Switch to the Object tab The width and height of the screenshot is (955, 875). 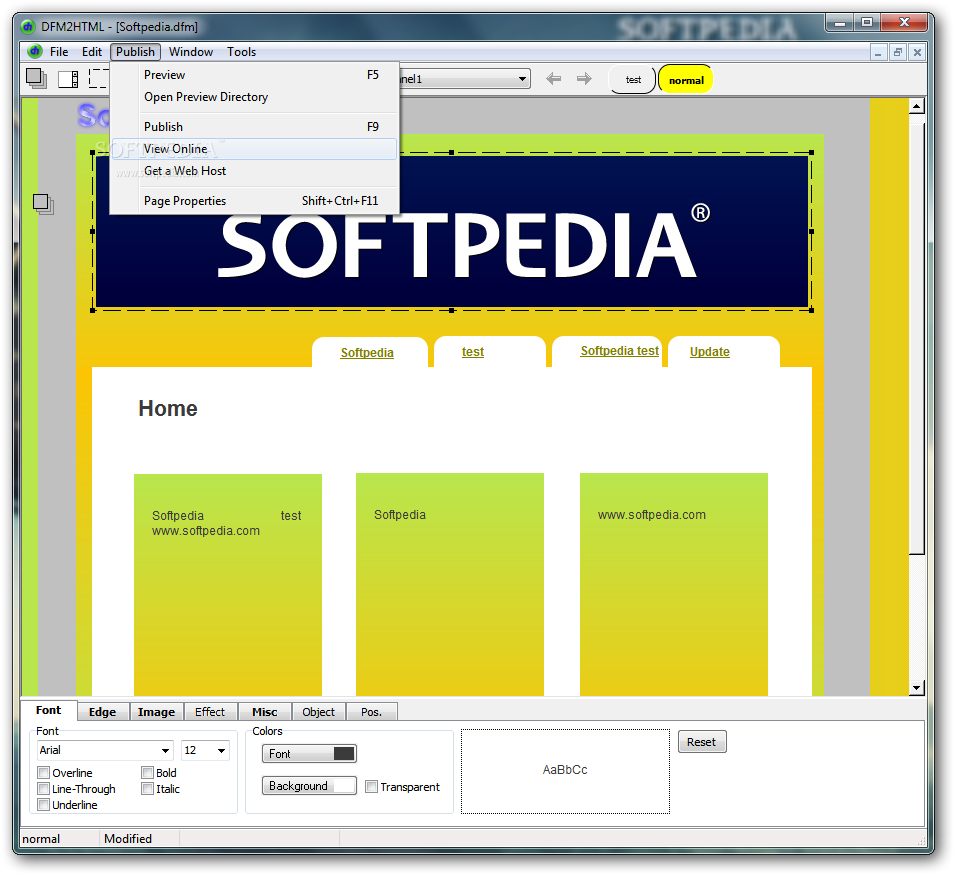click(319, 712)
